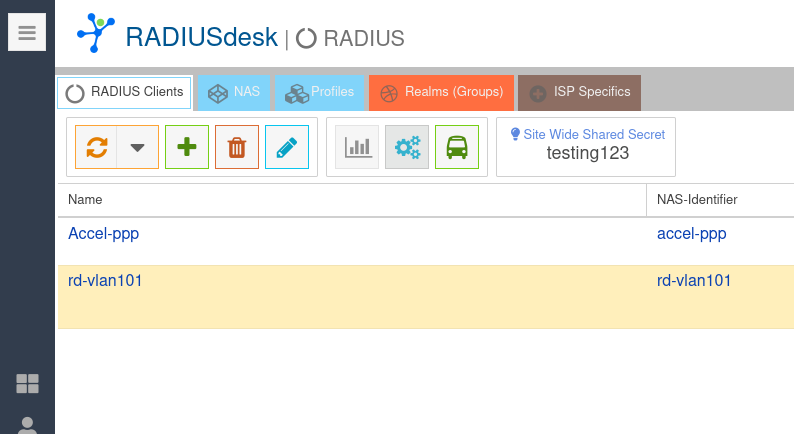The height and width of the screenshot is (434, 794).
Task: Select the Accel-ppp client row
Action: [103, 234]
